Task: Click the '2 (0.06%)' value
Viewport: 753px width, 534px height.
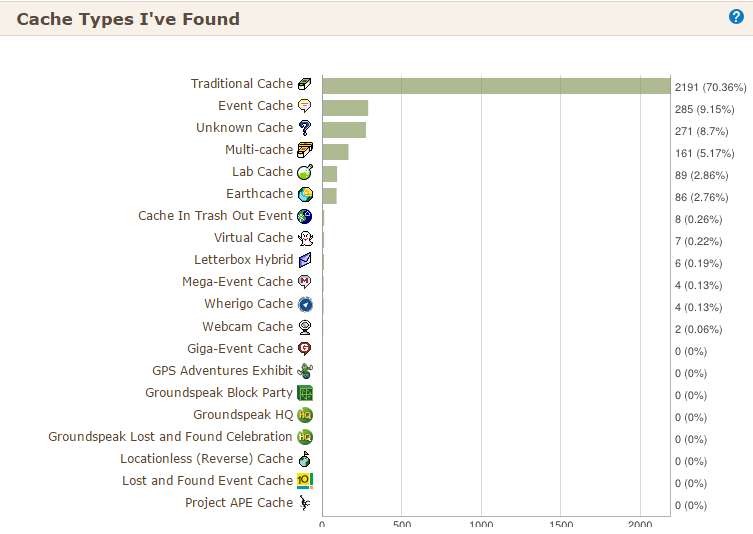Action: [x=698, y=329]
